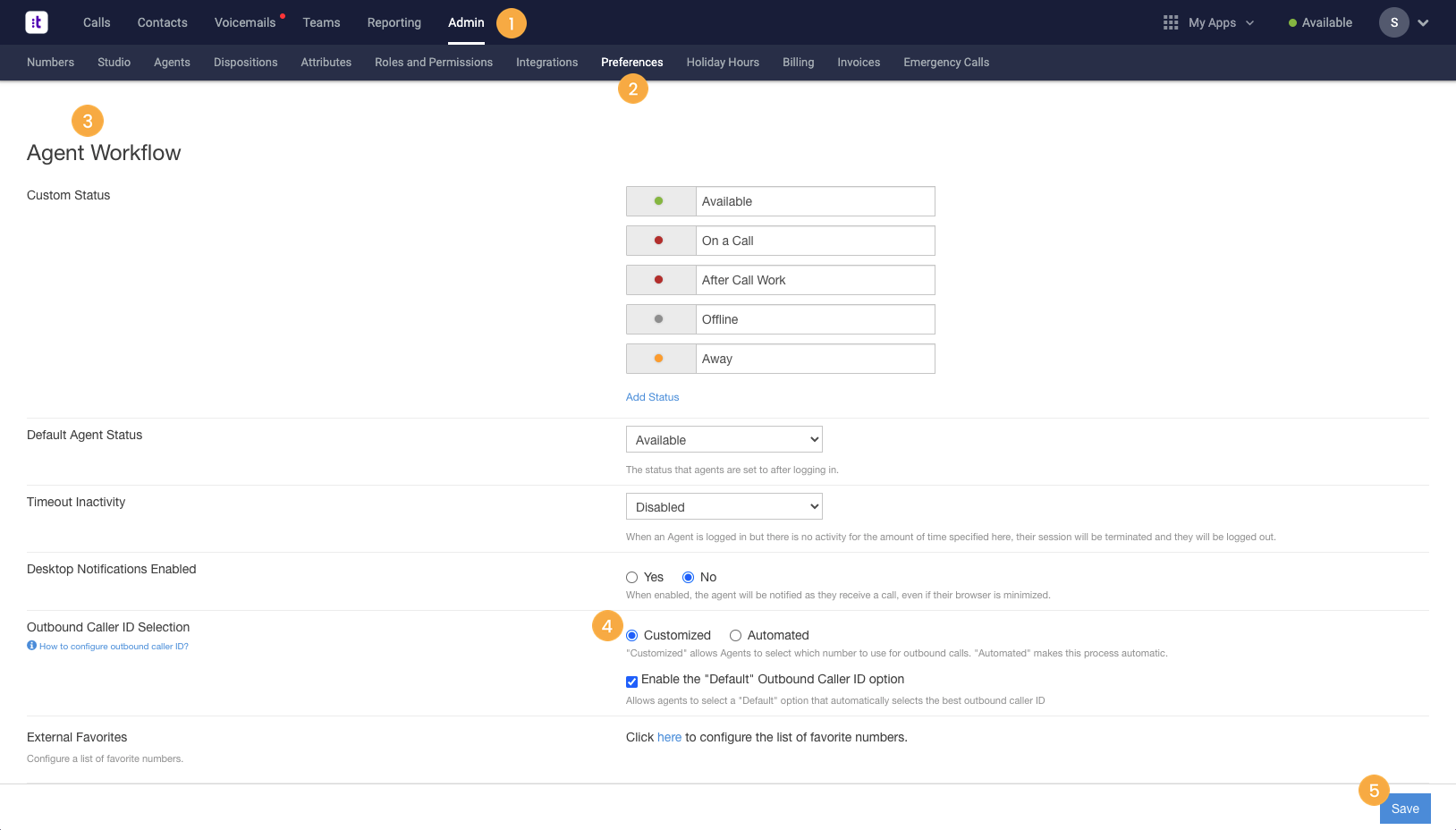Open the Default Agent Status dropdown

tap(724, 439)
